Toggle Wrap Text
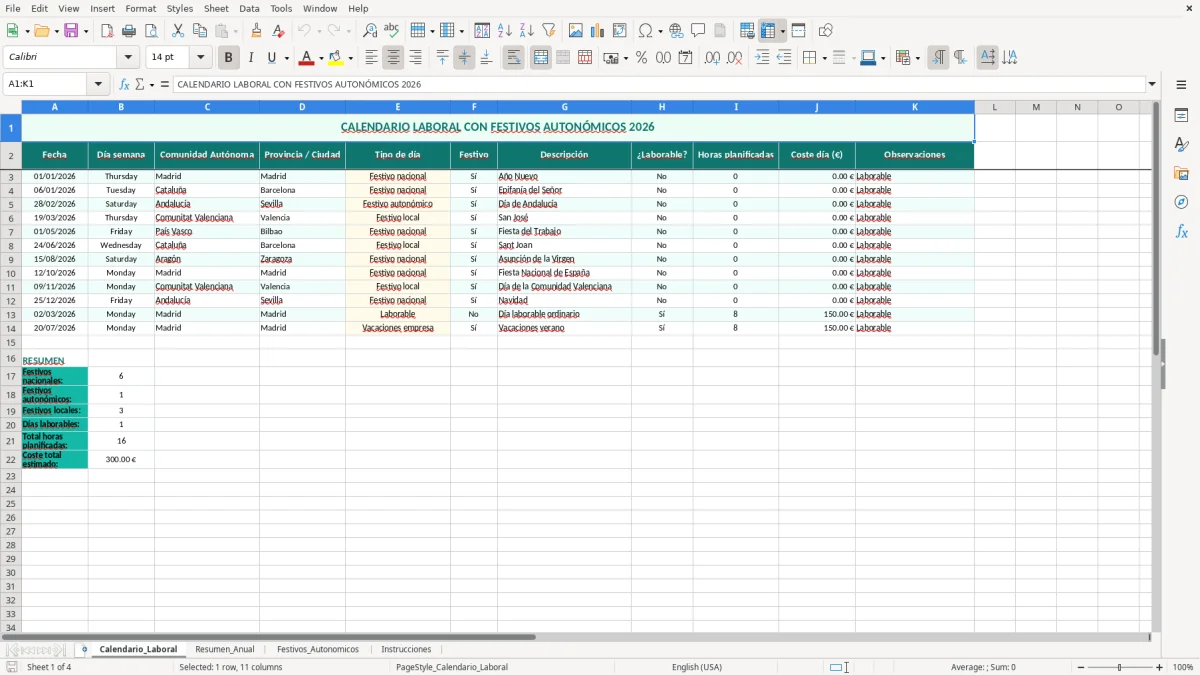The width and height of the screenshot is (1200, 675). tap(514, 58)
